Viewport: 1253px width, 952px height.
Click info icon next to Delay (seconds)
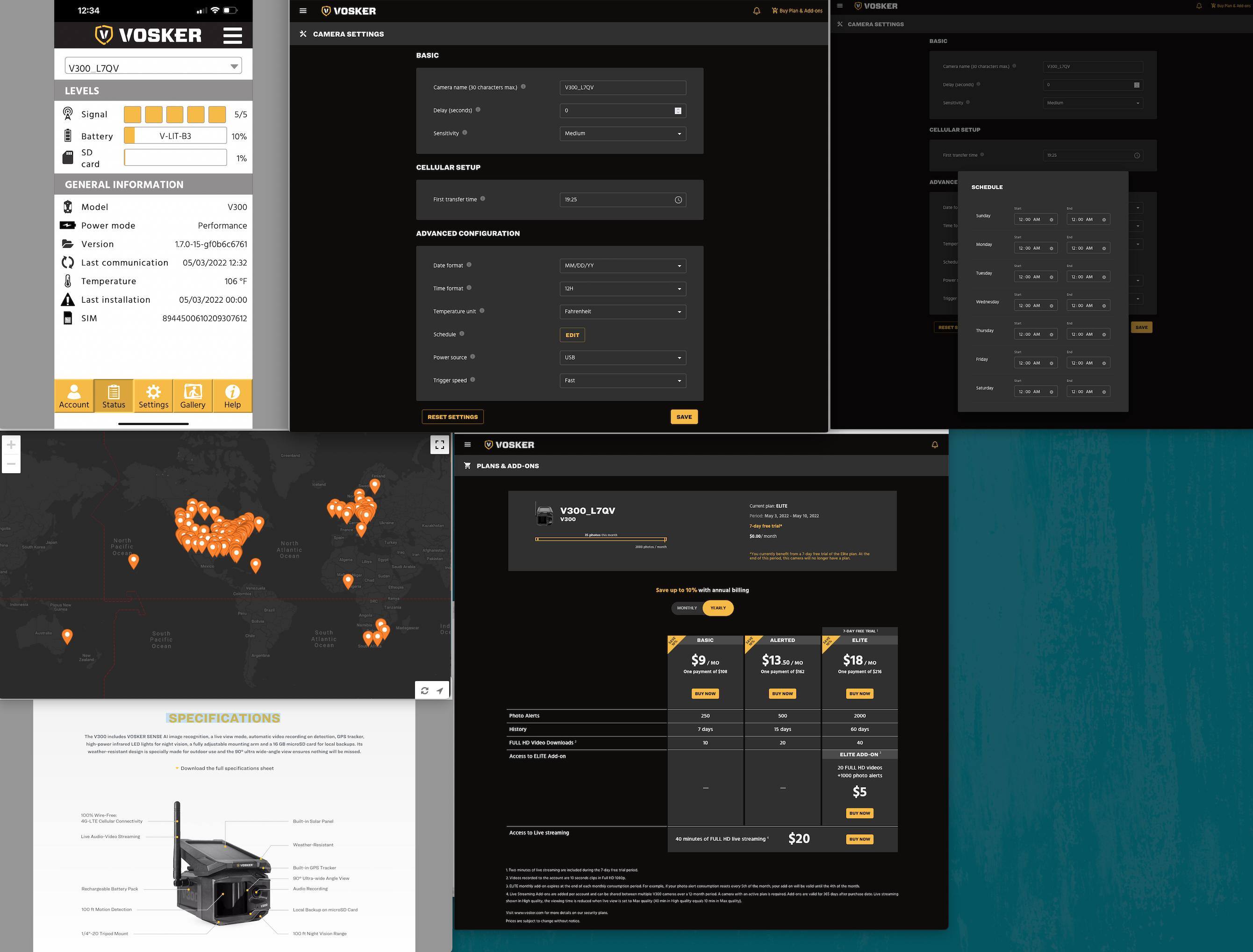click(478, 110)
